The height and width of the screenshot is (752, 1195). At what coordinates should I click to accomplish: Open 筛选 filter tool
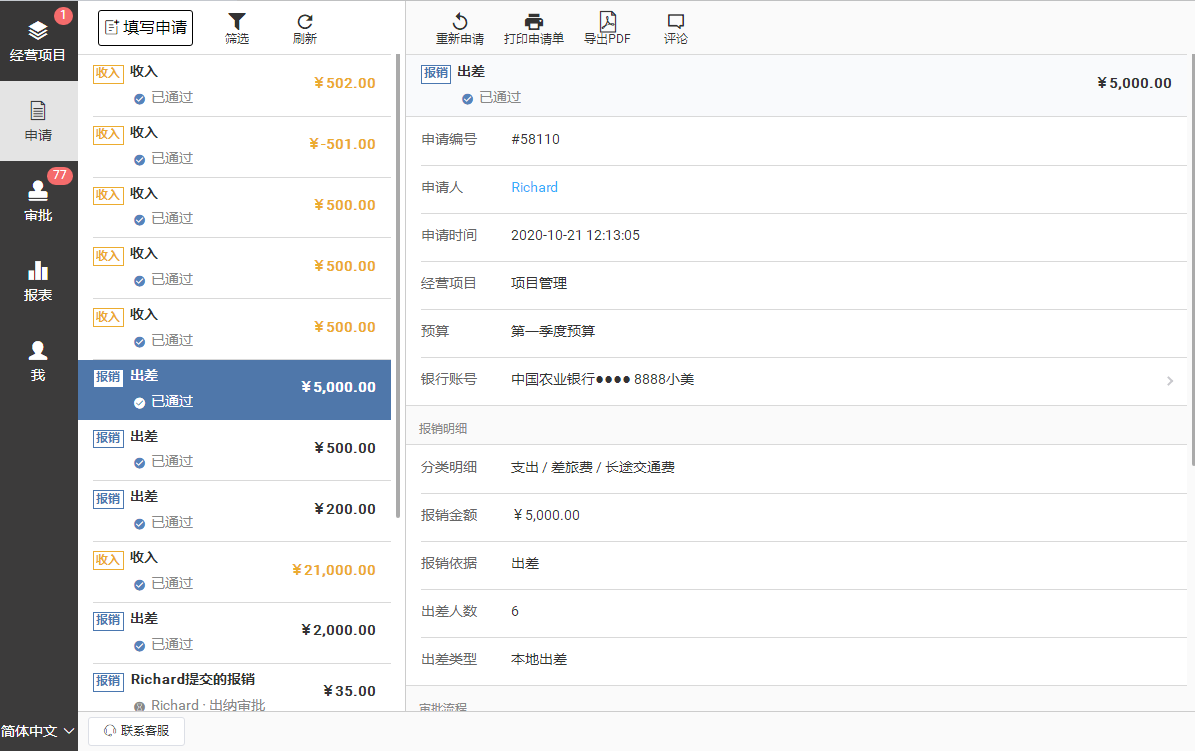(x=237, y=28)
